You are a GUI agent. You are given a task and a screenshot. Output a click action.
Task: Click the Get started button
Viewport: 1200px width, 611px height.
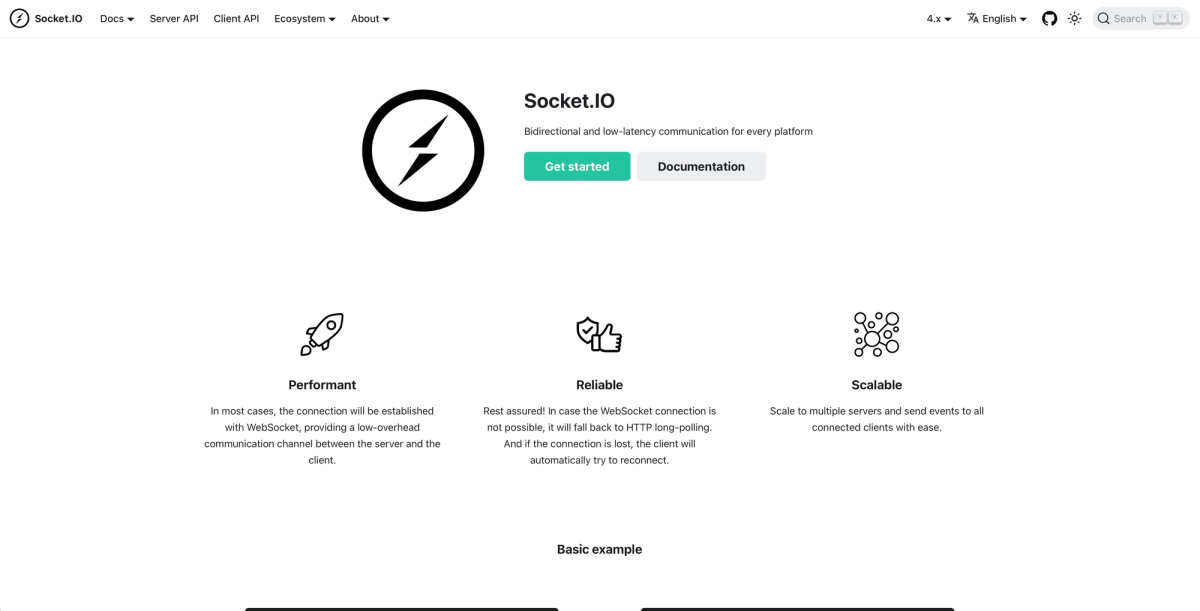pos(577,166)
